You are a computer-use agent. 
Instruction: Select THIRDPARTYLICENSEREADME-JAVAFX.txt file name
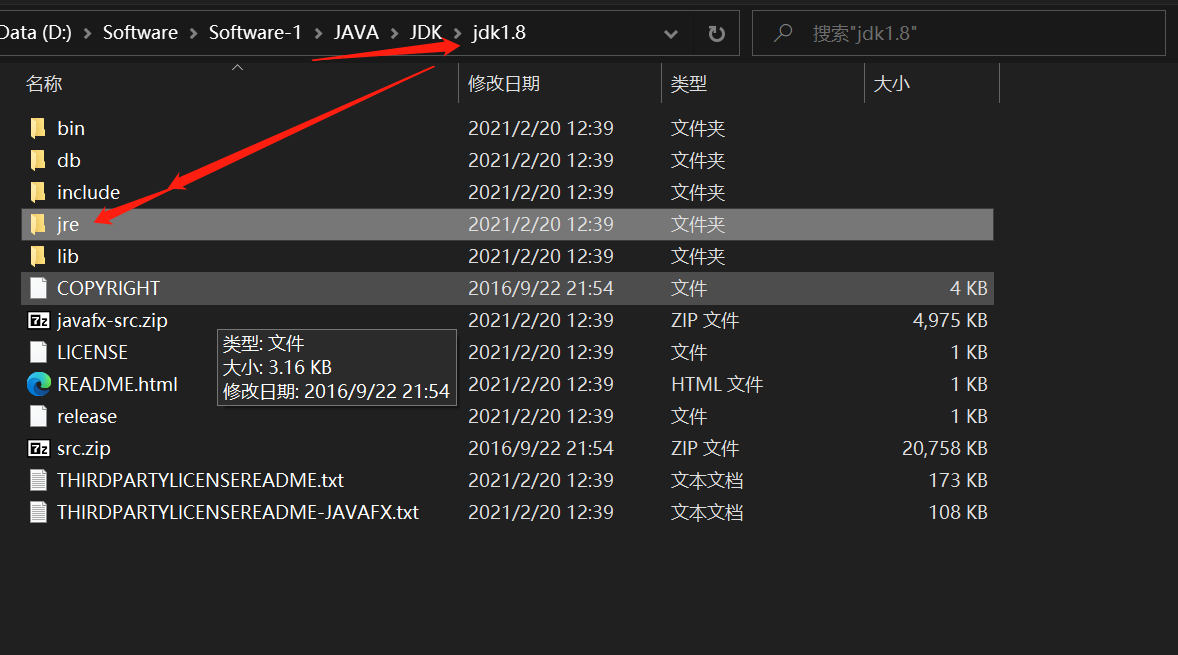coord(238,512)
